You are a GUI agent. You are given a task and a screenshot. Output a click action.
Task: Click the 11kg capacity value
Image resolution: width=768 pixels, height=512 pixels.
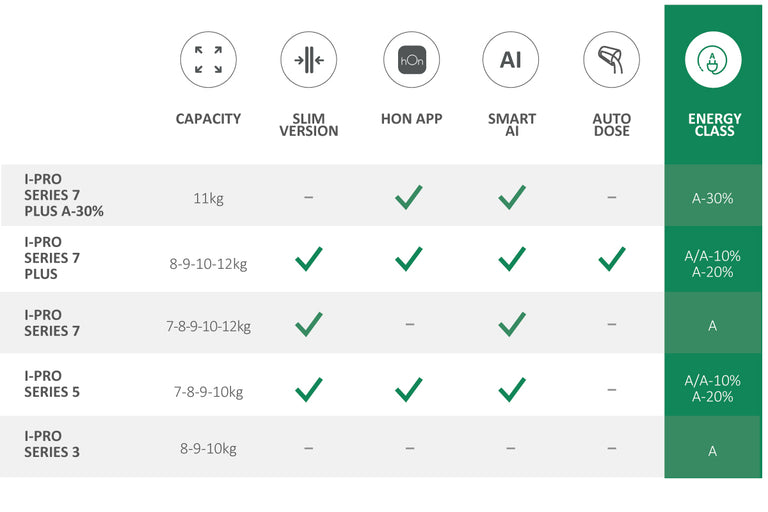[x=208, y=198]
